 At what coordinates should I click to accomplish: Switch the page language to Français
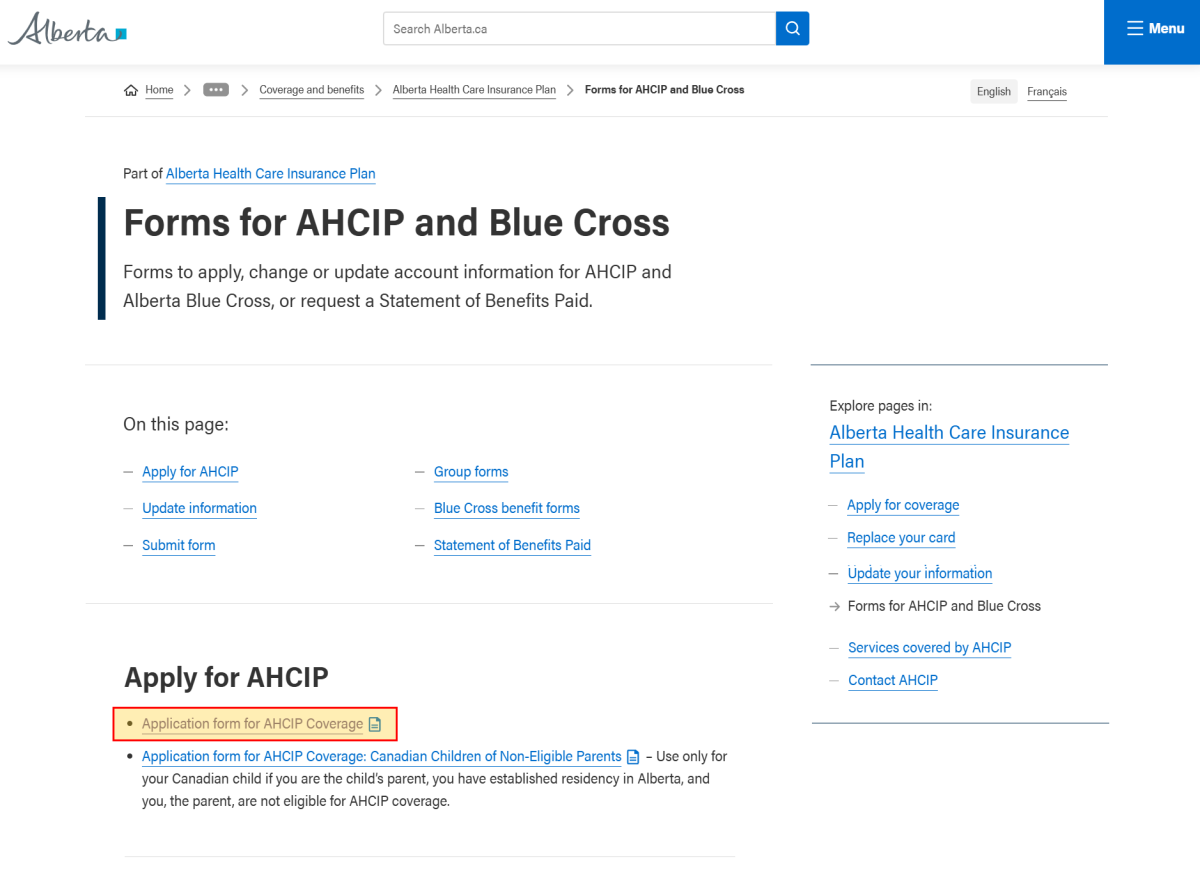point(1046,91)
